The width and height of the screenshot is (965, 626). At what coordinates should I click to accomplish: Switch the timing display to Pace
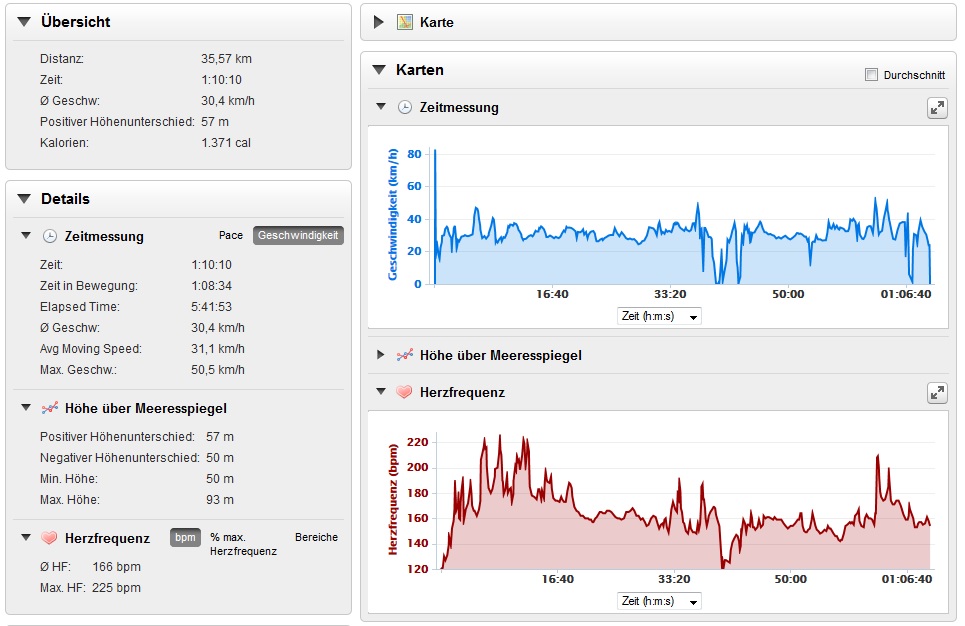231,236
